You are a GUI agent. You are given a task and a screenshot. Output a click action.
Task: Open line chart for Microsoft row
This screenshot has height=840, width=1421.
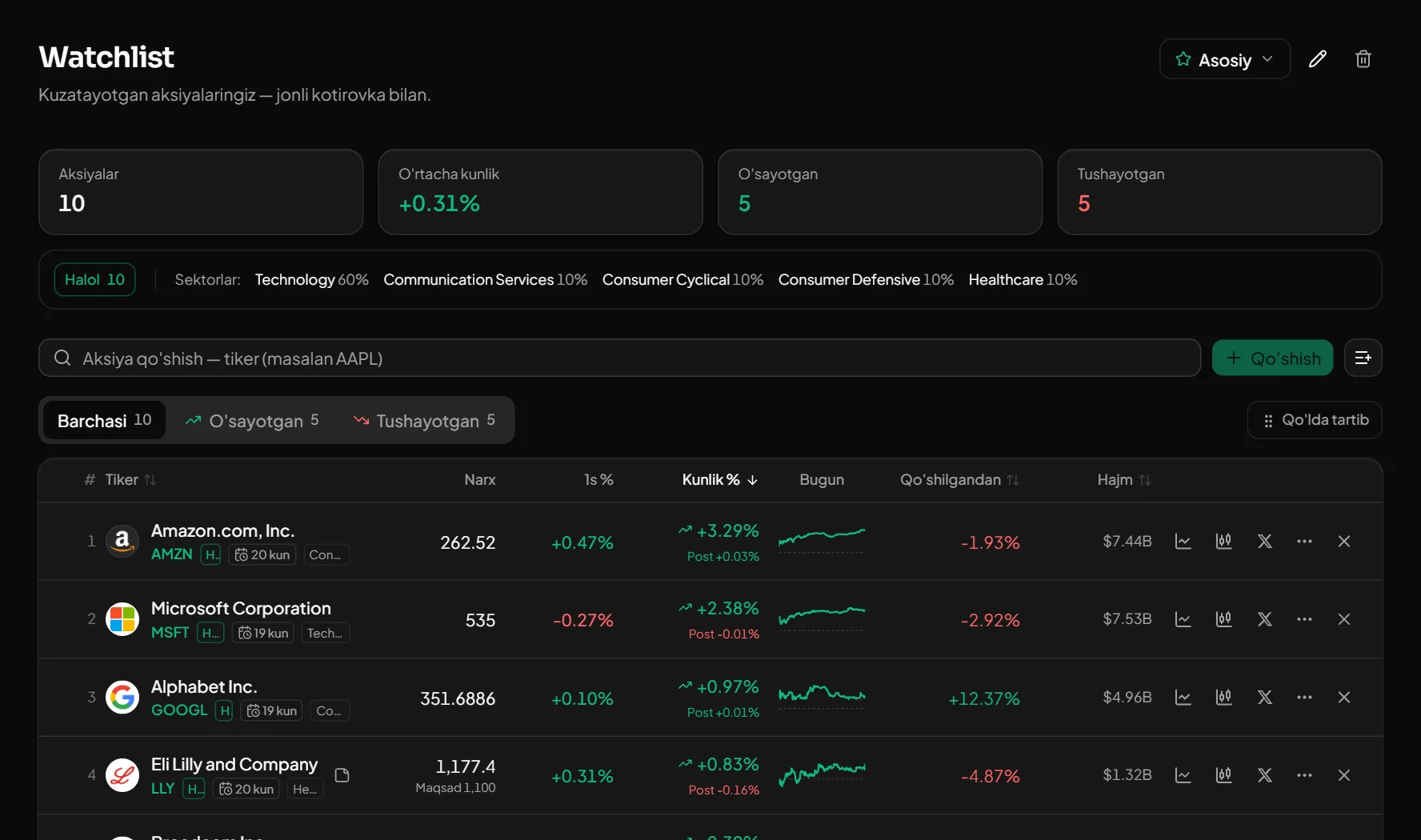[x=1183, y=619]
